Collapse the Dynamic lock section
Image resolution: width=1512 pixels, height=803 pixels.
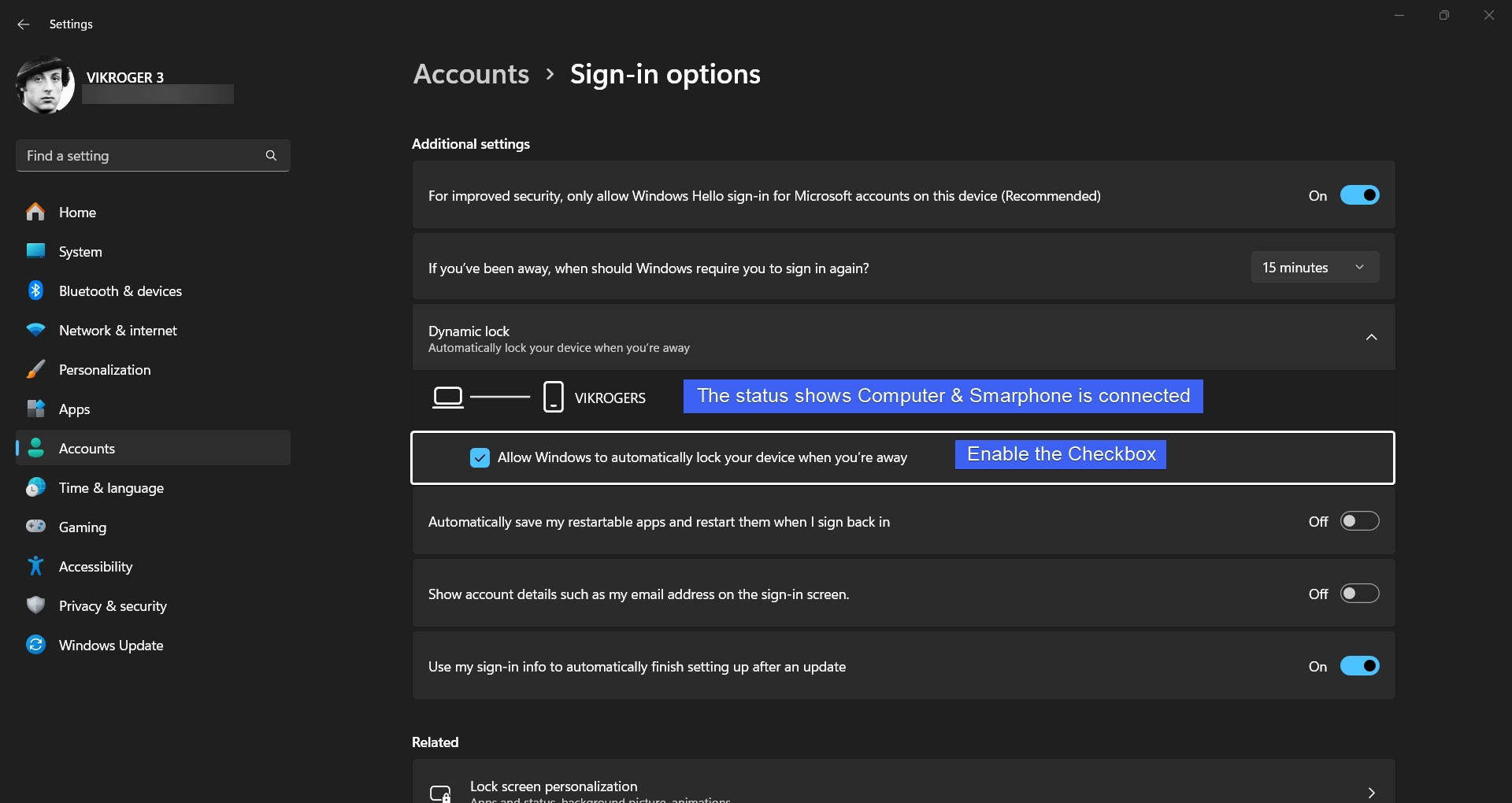tap(1371, 337)
